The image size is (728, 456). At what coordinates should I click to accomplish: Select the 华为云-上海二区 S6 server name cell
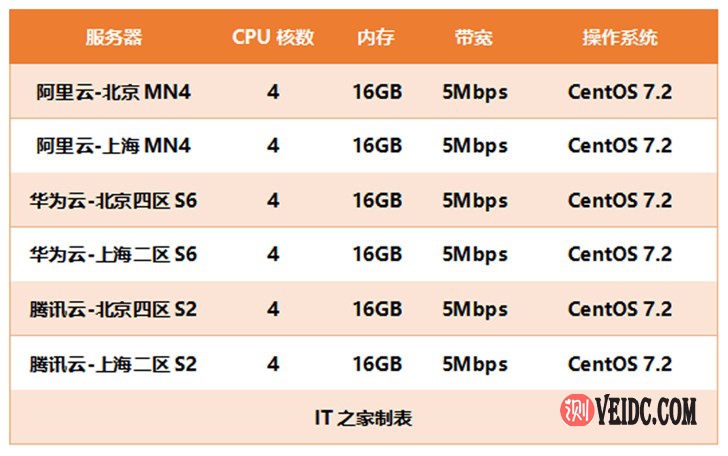click(114, 254)
